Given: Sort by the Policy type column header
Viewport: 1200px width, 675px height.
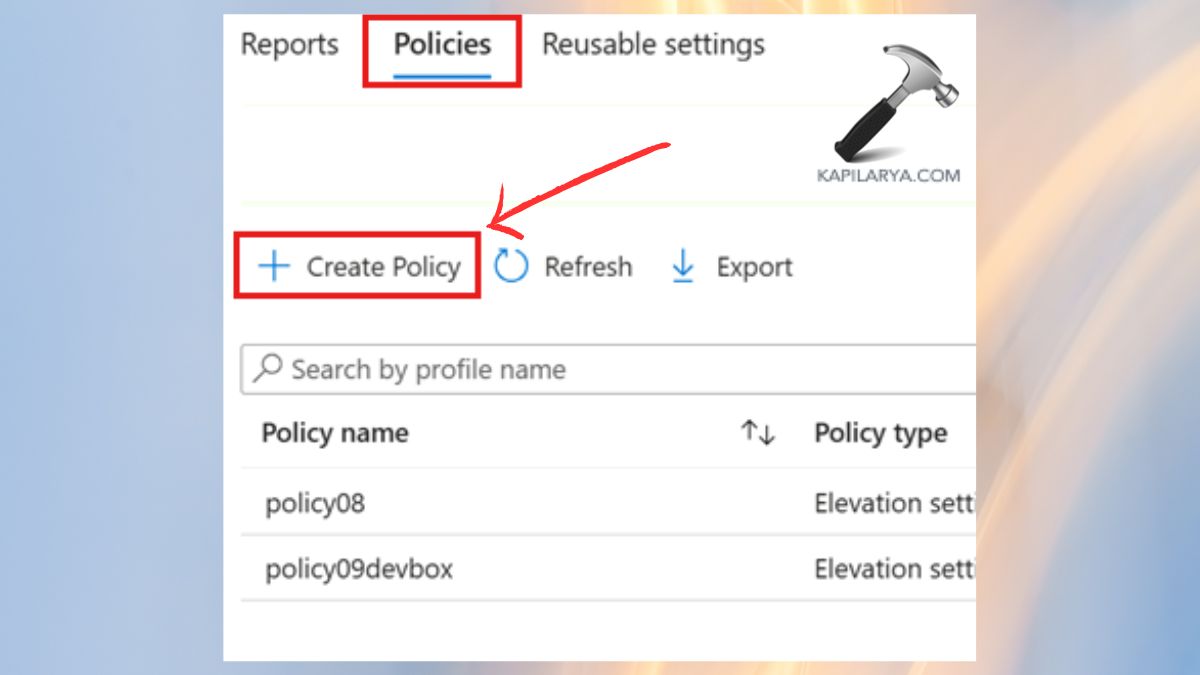Looking at the screenshot, I should click(x=880, y=432).
